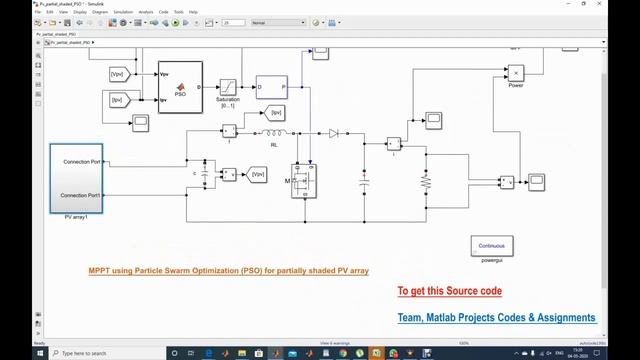Select the [Vpv] Goto tag near capacitor
640x360 pixels.
click(257, 174)
